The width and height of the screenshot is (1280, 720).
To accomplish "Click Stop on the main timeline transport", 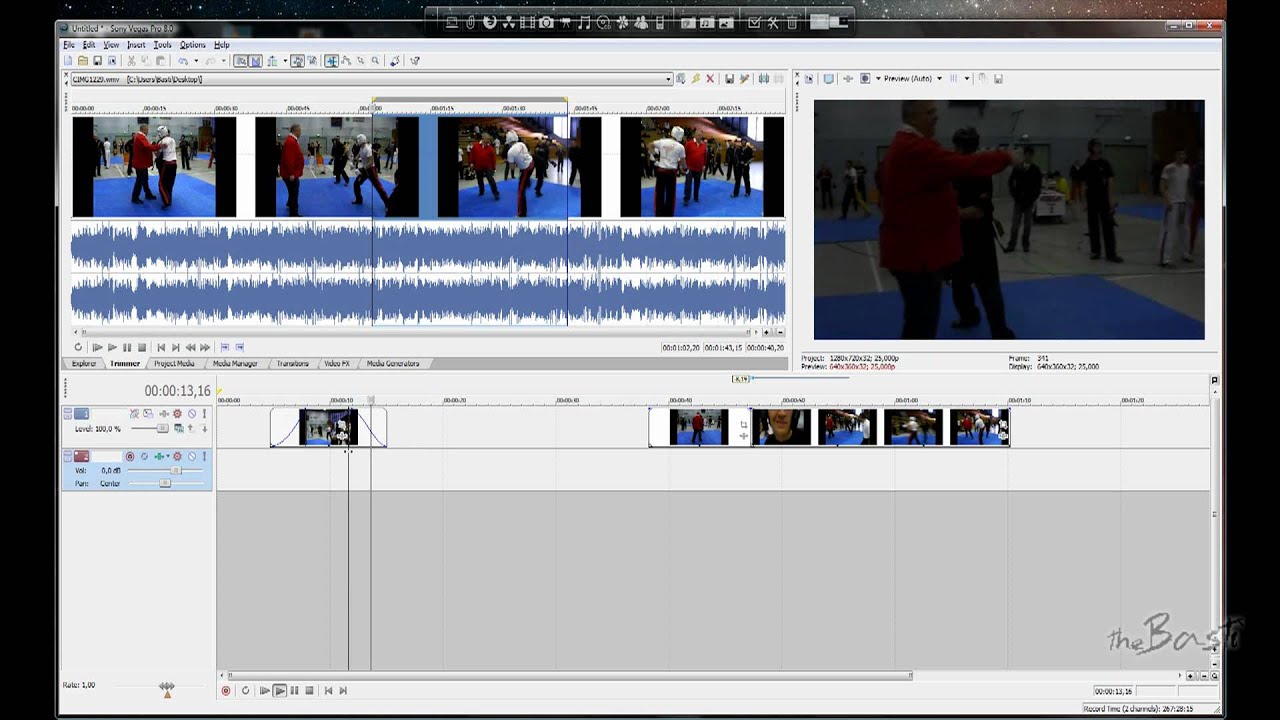I will pyautogui.click(x=310, y=690).
